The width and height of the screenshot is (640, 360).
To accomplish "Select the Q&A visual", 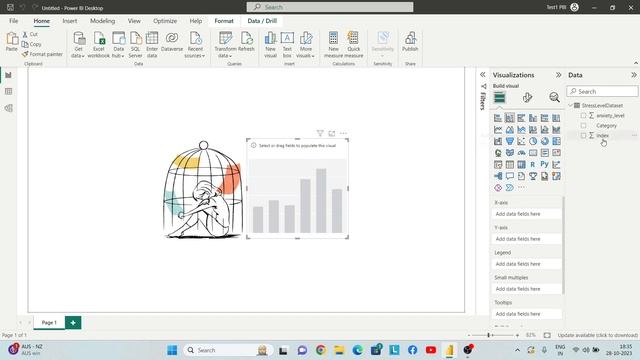I will (x=509, y=176).
